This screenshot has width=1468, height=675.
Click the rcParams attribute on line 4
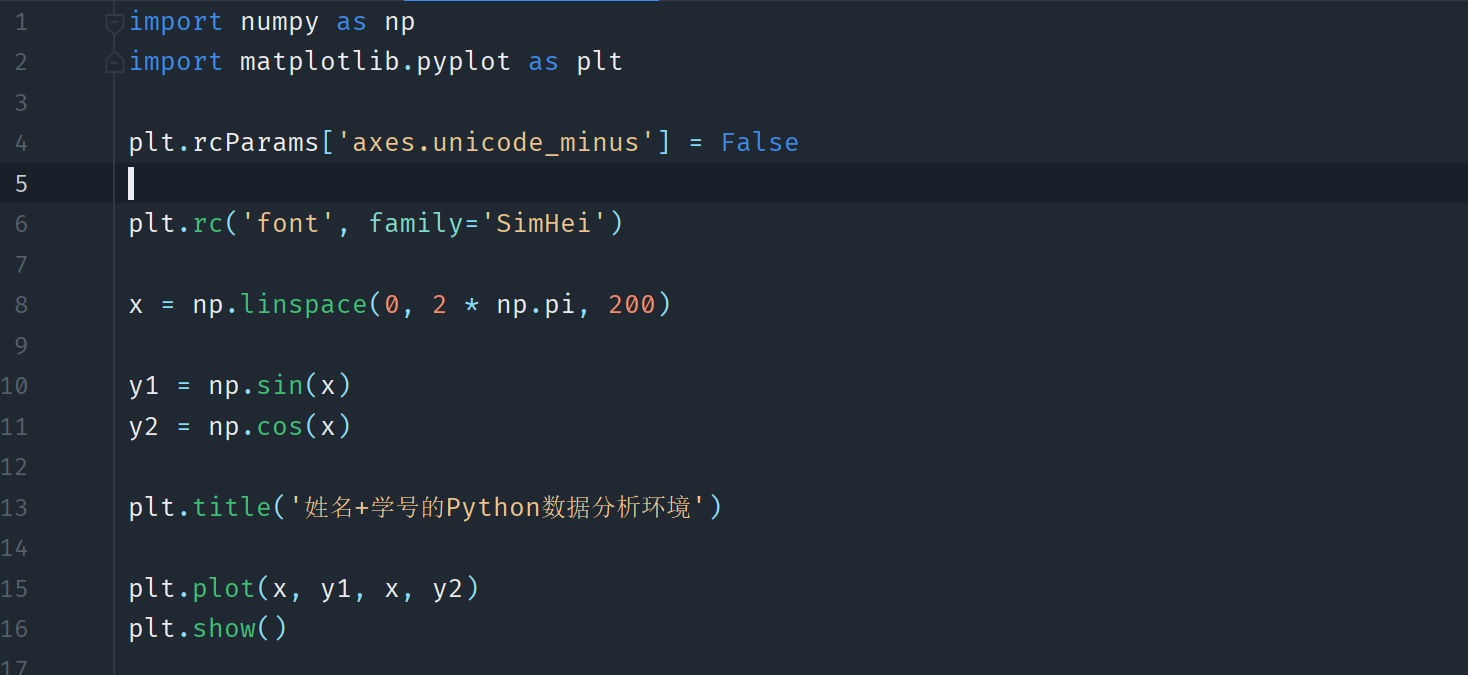255,143
